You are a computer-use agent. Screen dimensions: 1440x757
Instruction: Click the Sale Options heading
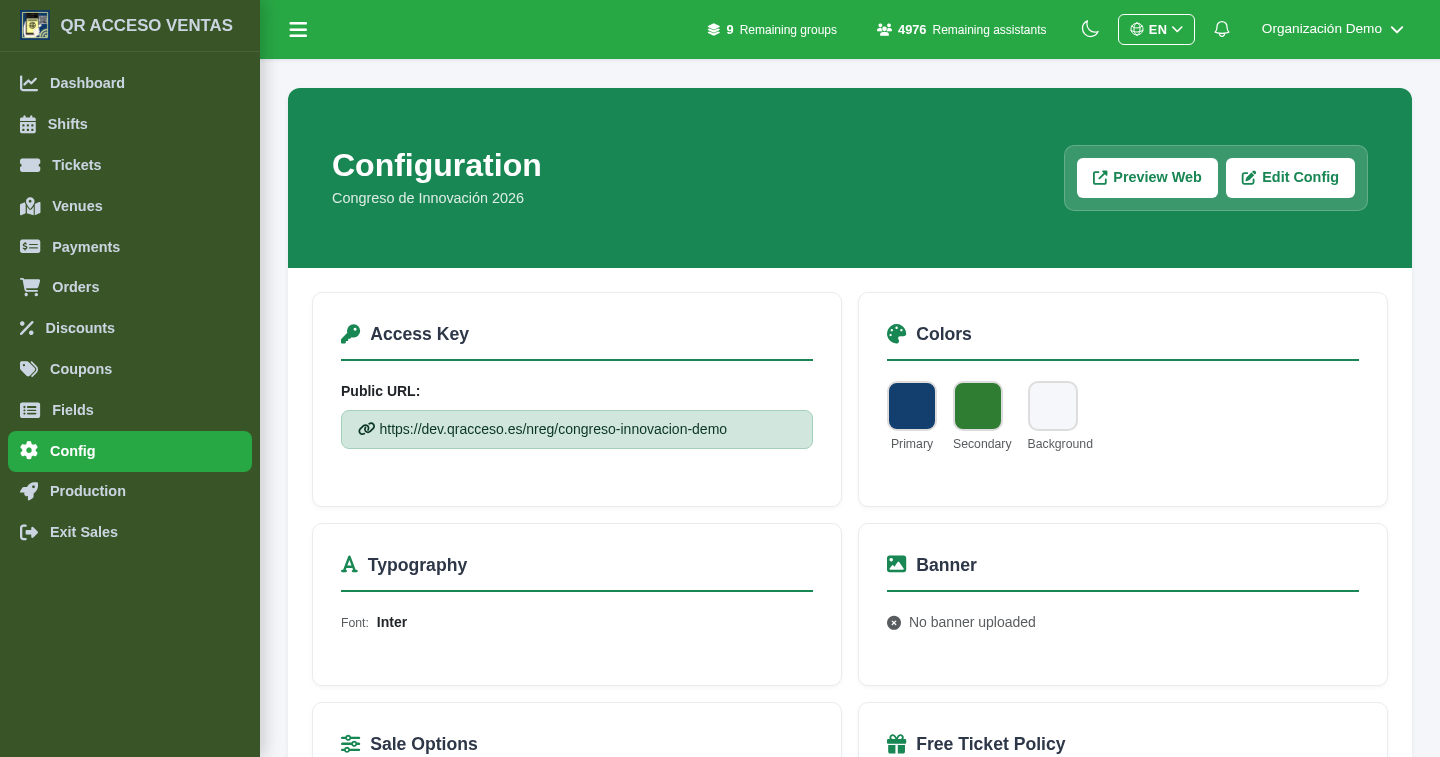click(424, 744)
